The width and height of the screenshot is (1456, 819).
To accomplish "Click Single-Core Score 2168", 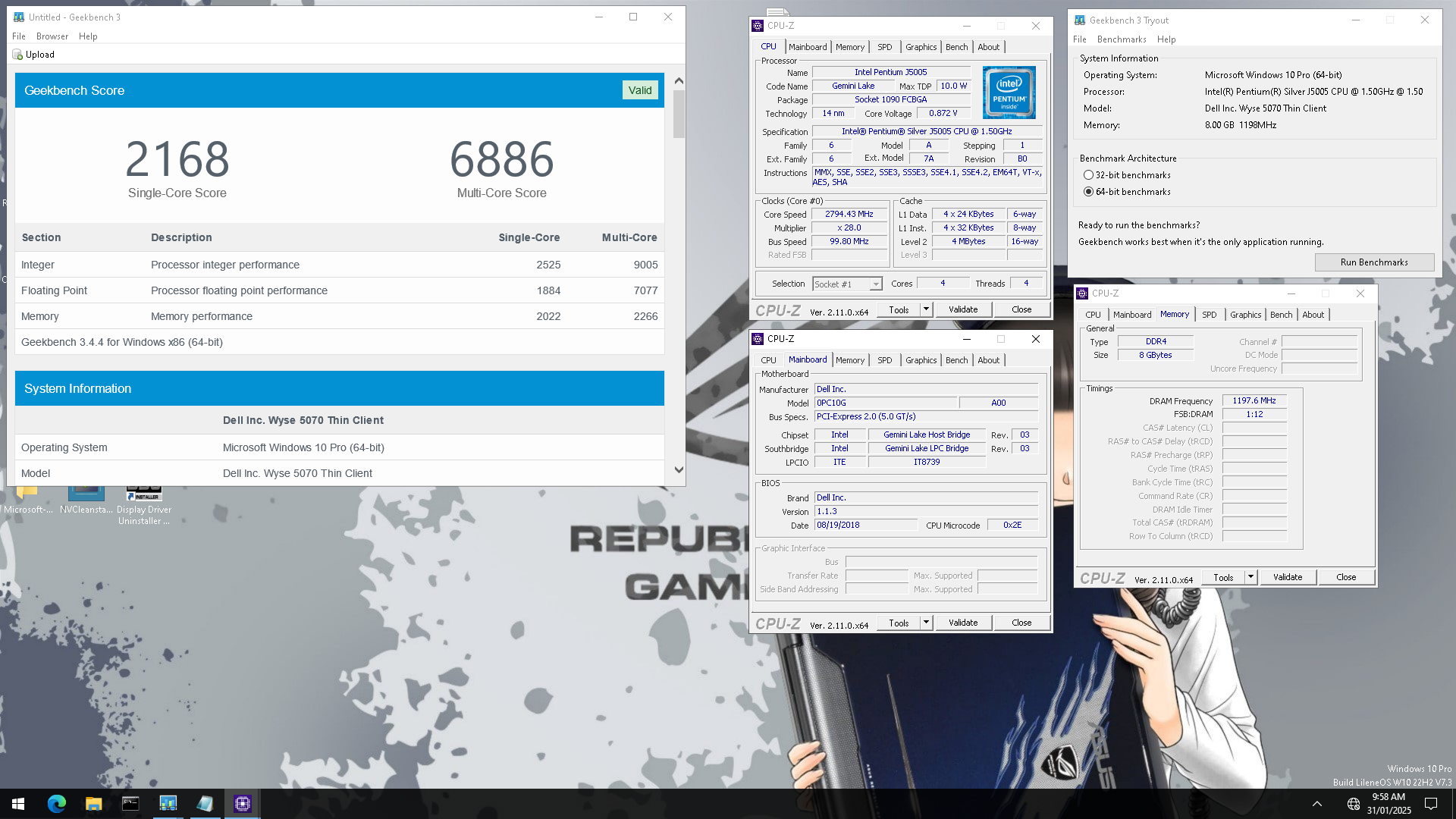I will (x=177, y=159).
